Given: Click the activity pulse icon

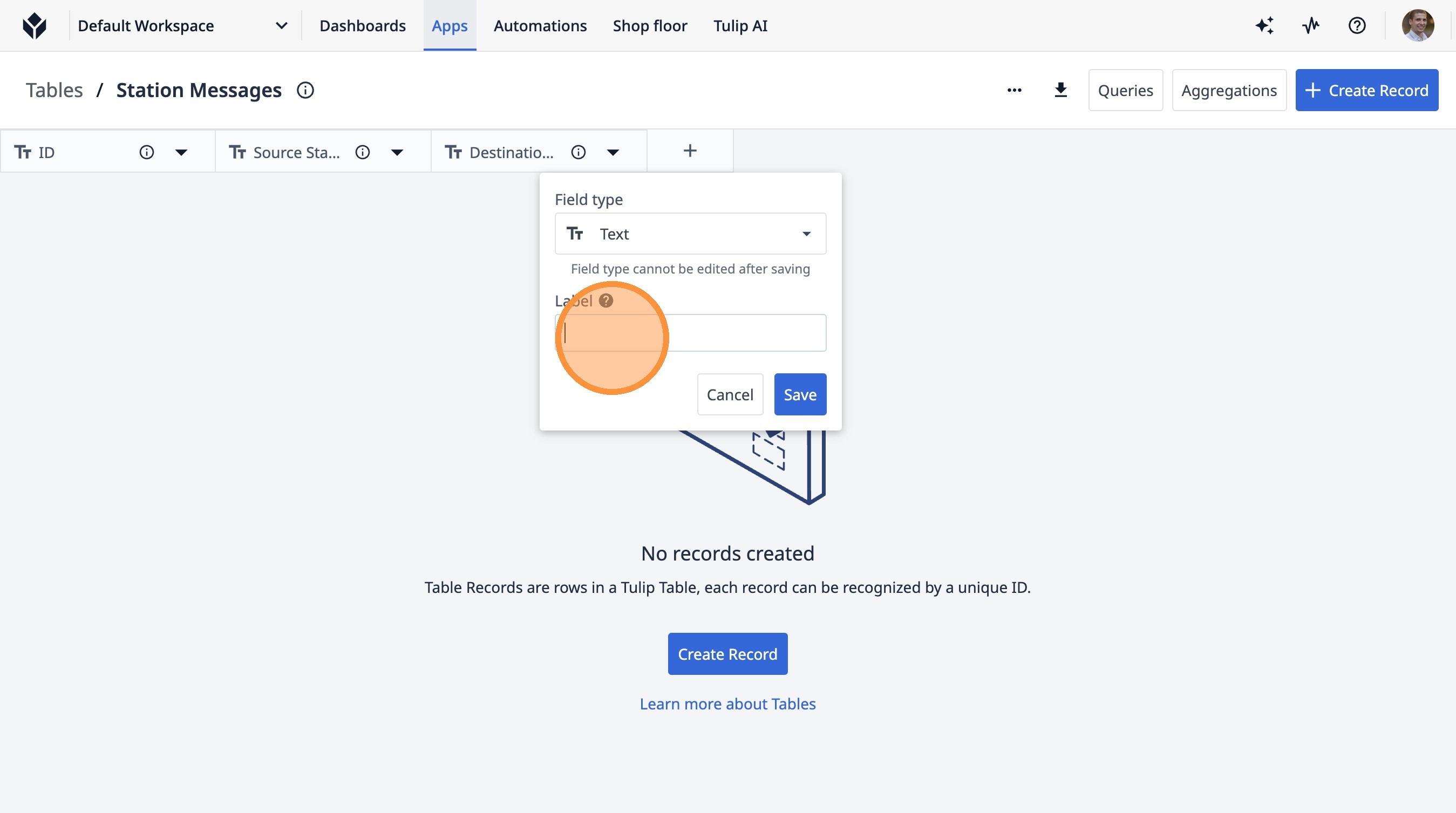Looking at the screenshot, I should point(1310,25).
